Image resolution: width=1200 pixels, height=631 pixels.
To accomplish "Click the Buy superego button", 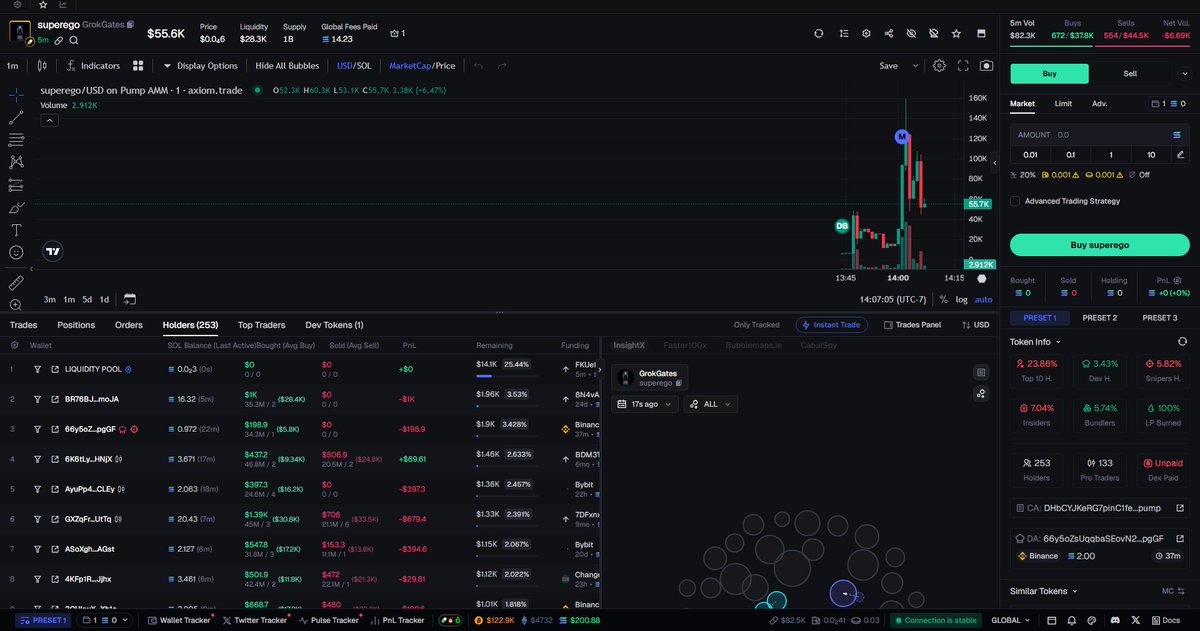I will (x=1099, y=245).
